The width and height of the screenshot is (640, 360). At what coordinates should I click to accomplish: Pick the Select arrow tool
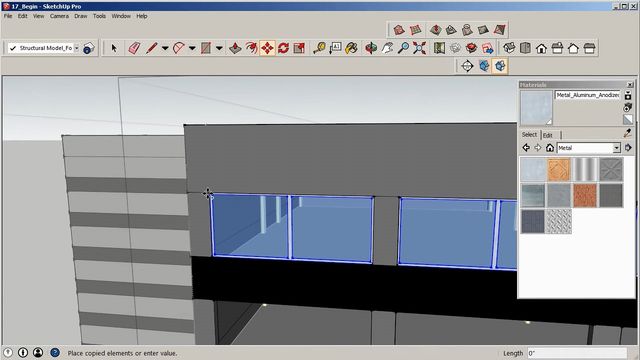pos(114,48)
